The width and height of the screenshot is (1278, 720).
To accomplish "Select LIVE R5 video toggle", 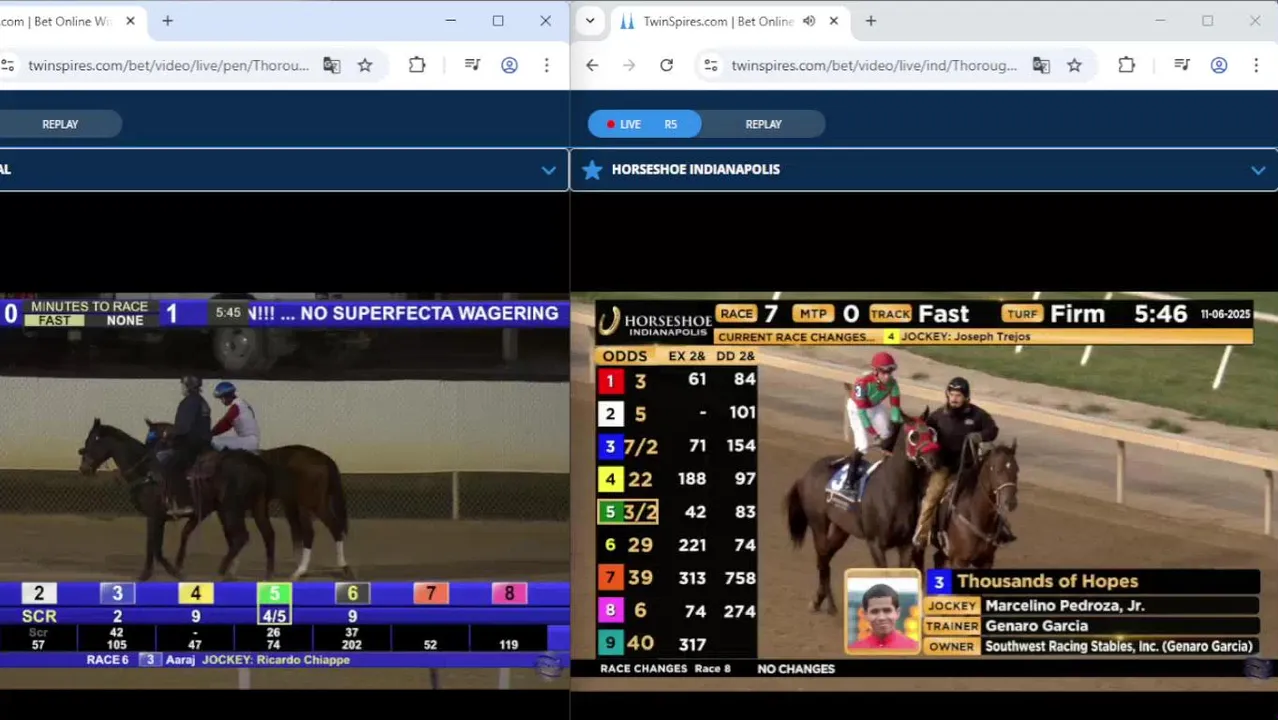I will point(644,124).
